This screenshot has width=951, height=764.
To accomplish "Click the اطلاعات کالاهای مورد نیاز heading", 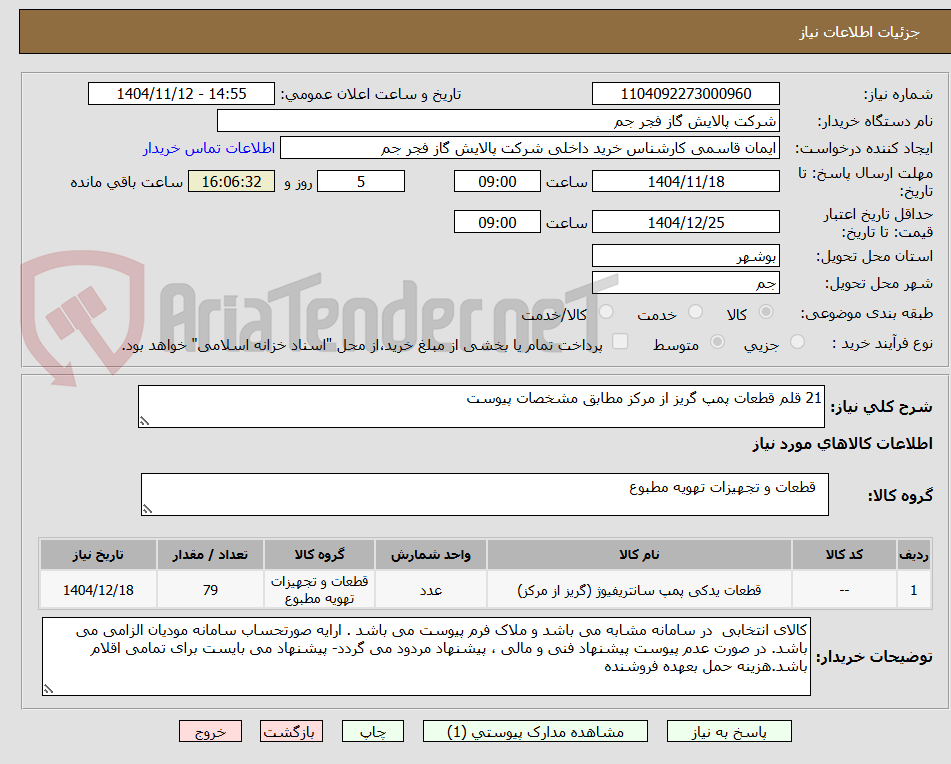I will tap(842, 443).
